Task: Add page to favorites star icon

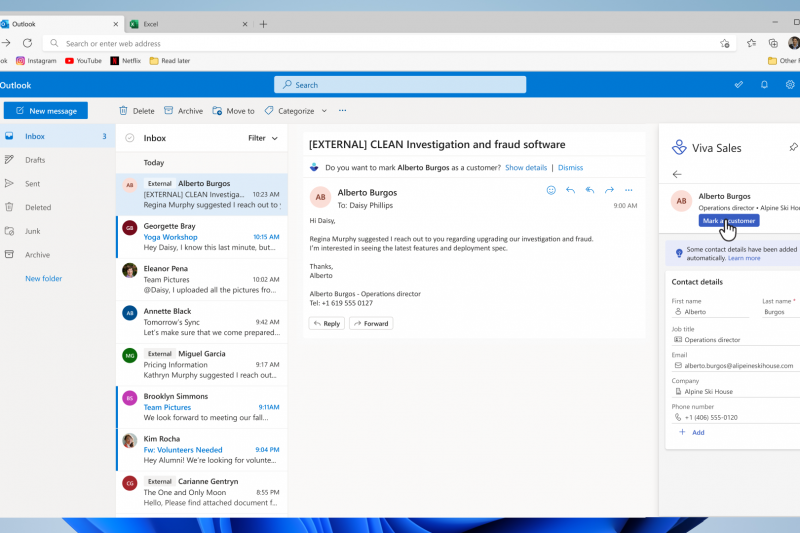Action: [x=724, y=43]
